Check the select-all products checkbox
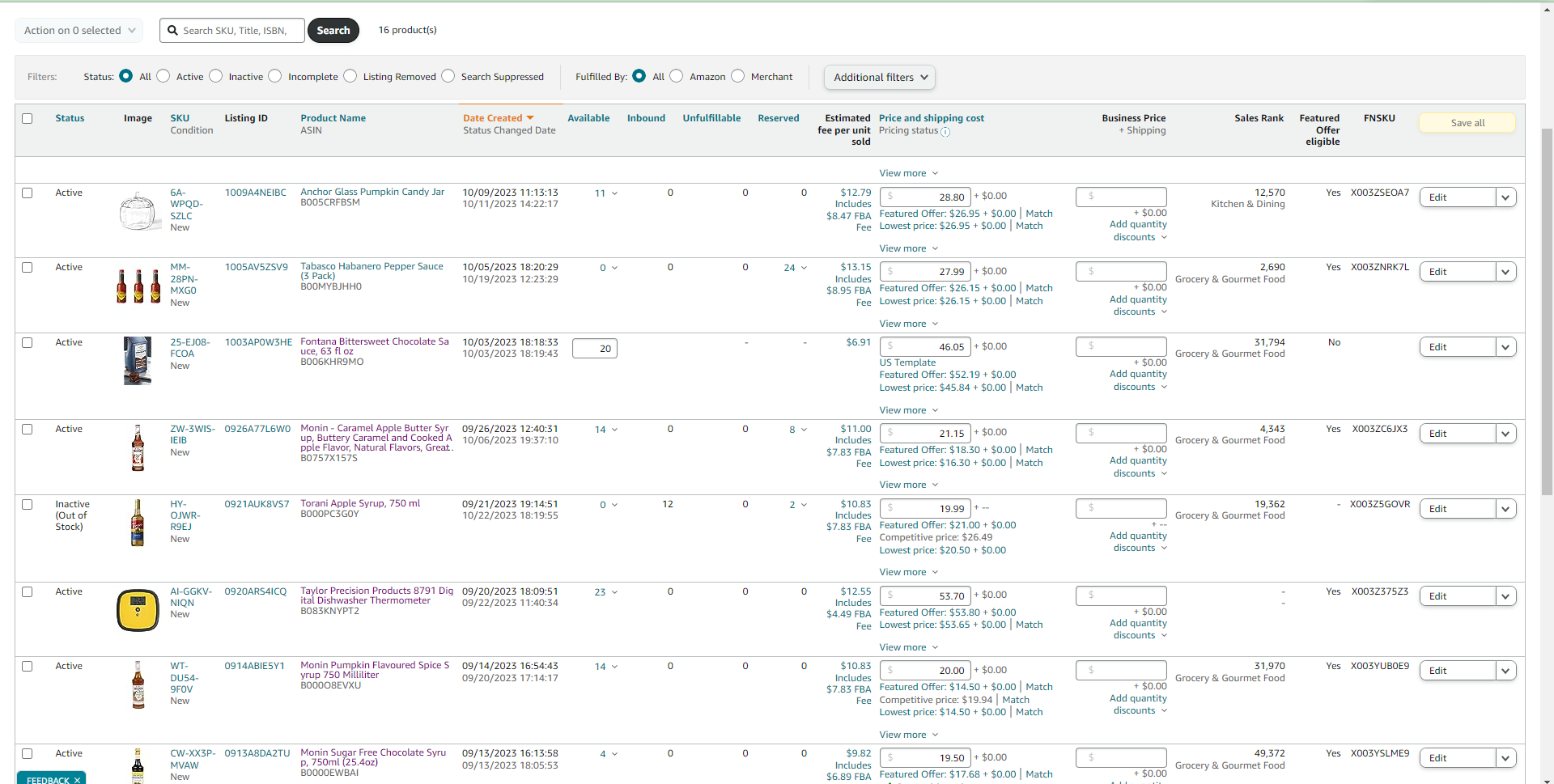Image resolution: width=1554 pixels, height=784 pixels. [x=28, y=118]
